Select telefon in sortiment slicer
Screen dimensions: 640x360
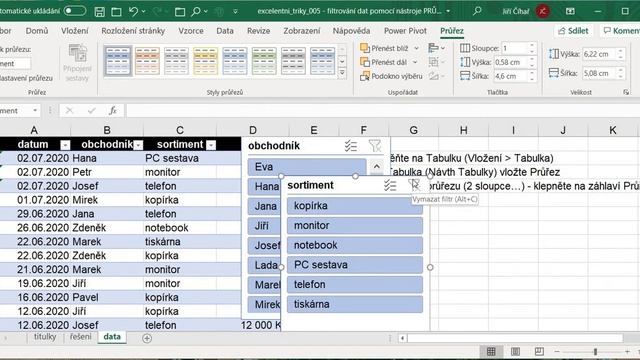pos(355,284)
